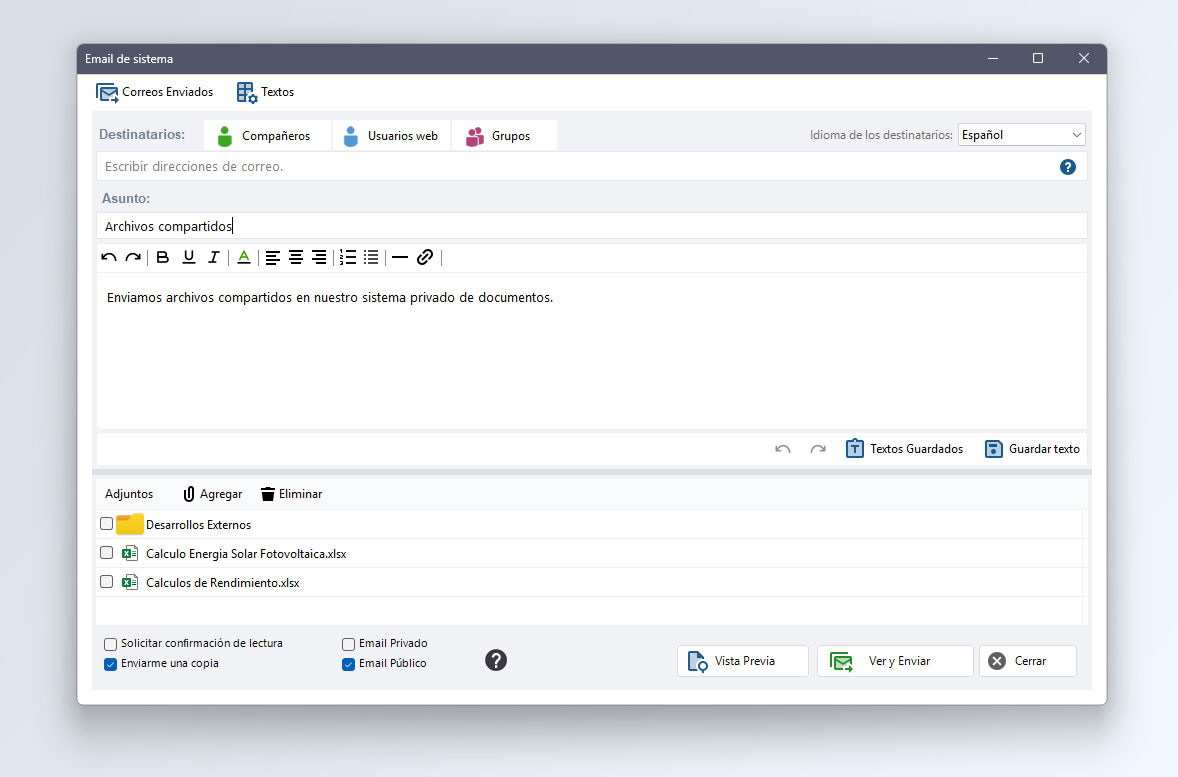1178x777 pixels.
Task: Open the Idioma de los destinatarios dropdown
Action: (x=1021, y=135)
